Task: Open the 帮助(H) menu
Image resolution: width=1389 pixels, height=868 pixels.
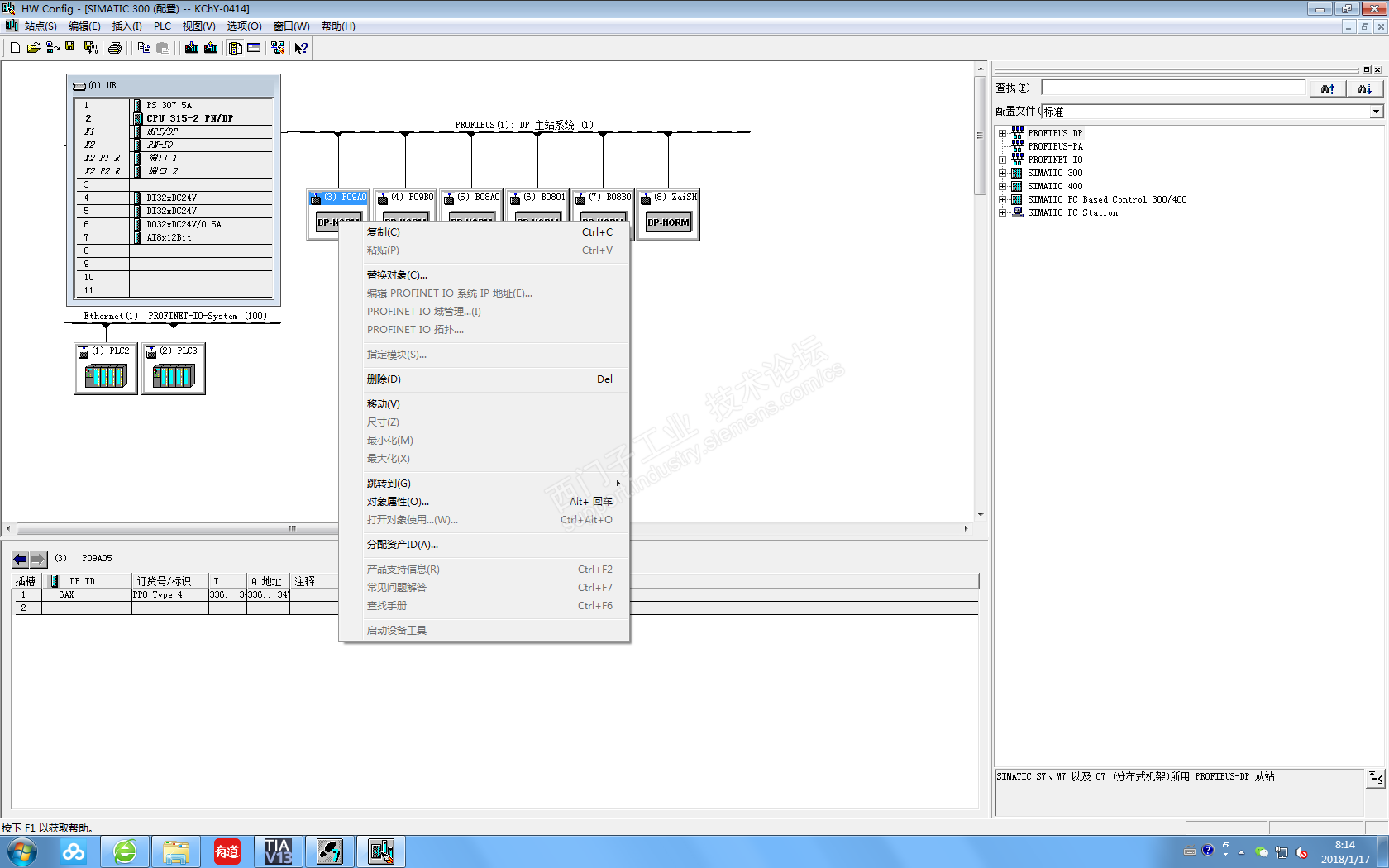Action: coord(338,26)
